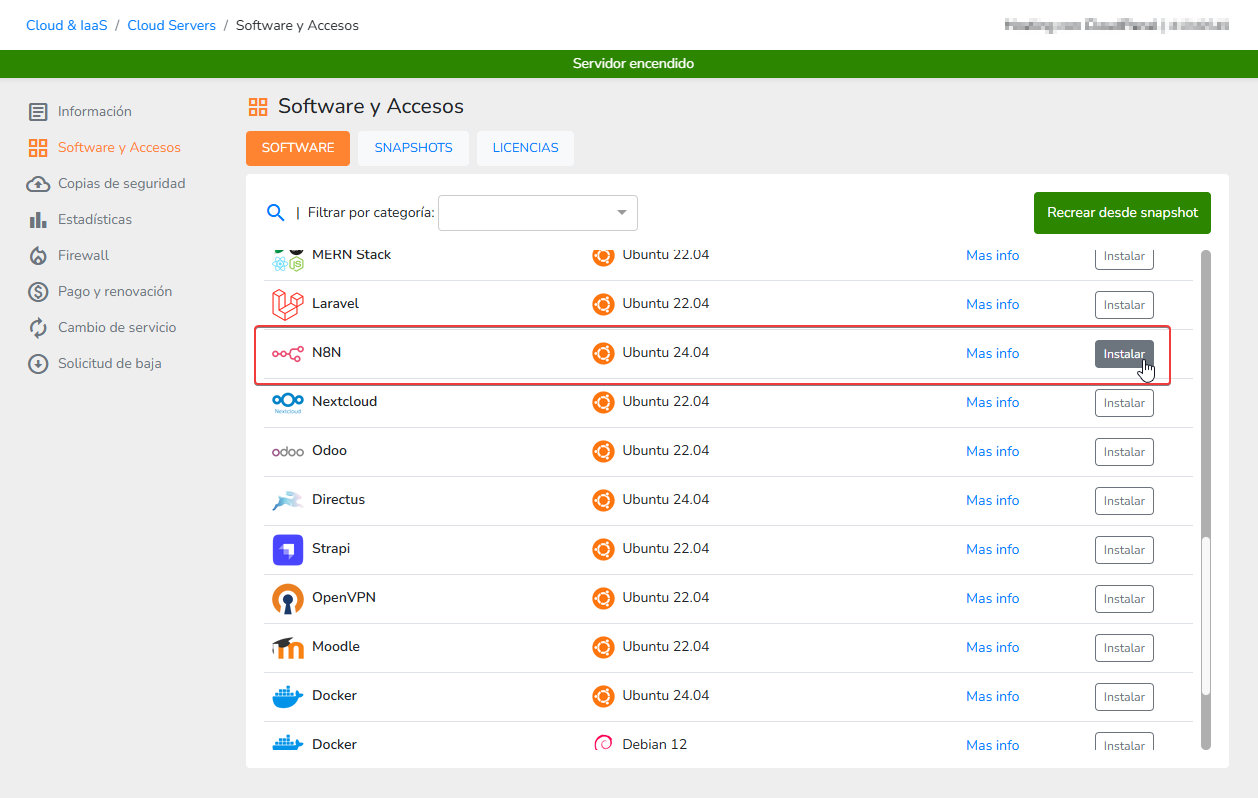Viewport: 1258px width, 798px height.
Task: Open Mas info link for MERN Stack
Action: pyautogui.click(x=993, y=256)
